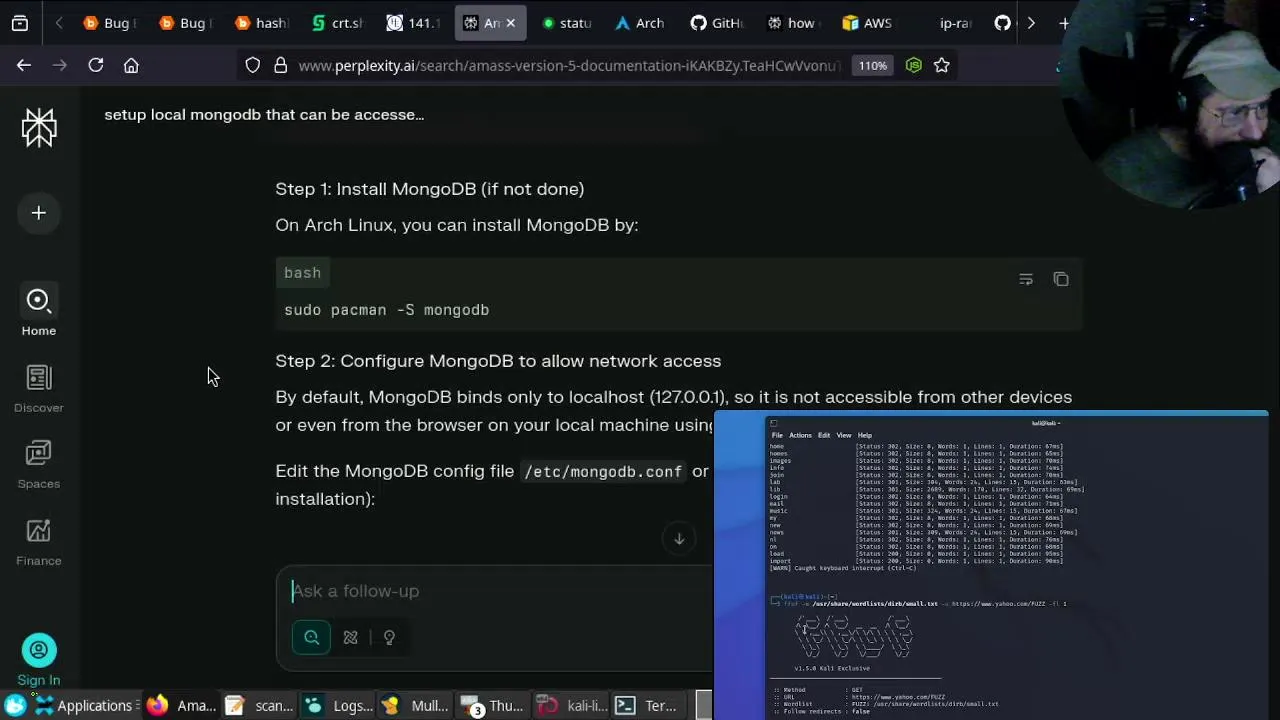Open Spaces in Perplexity sidebar
This screenshot has width=1280, height=720.
39,465
